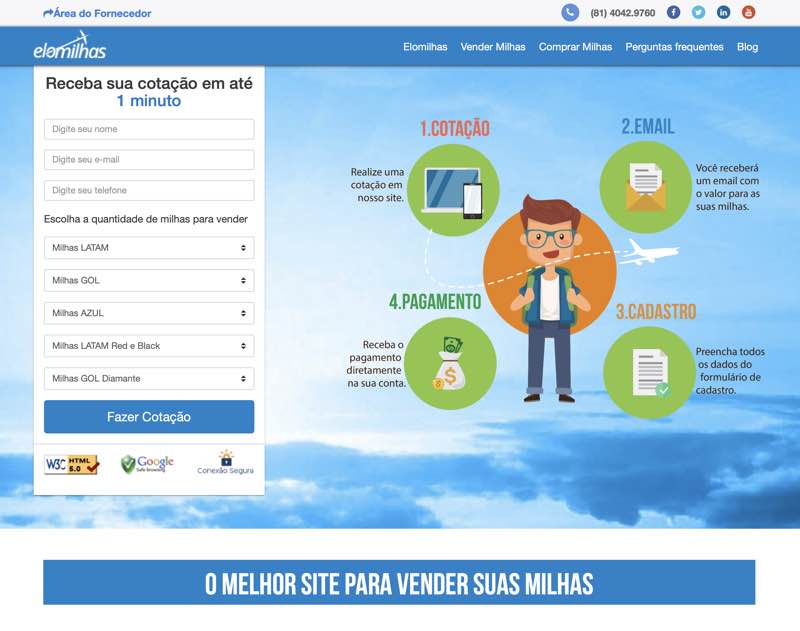Expand the Milhas GOL Diamante dropdown
This screenshot has height=631, width=800.
point(149,378)
